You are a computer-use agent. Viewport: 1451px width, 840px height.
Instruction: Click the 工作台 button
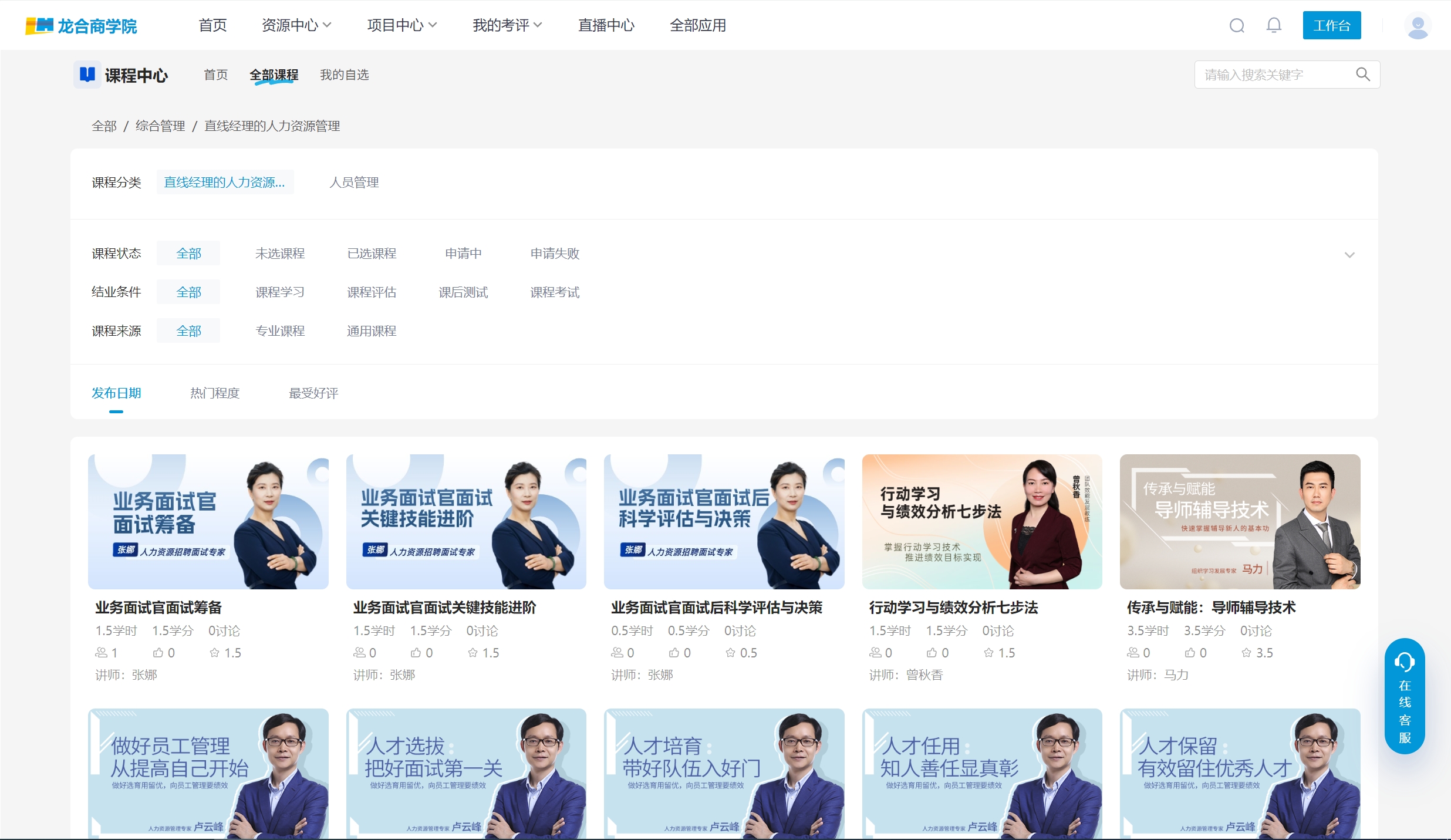[1331, 25]
